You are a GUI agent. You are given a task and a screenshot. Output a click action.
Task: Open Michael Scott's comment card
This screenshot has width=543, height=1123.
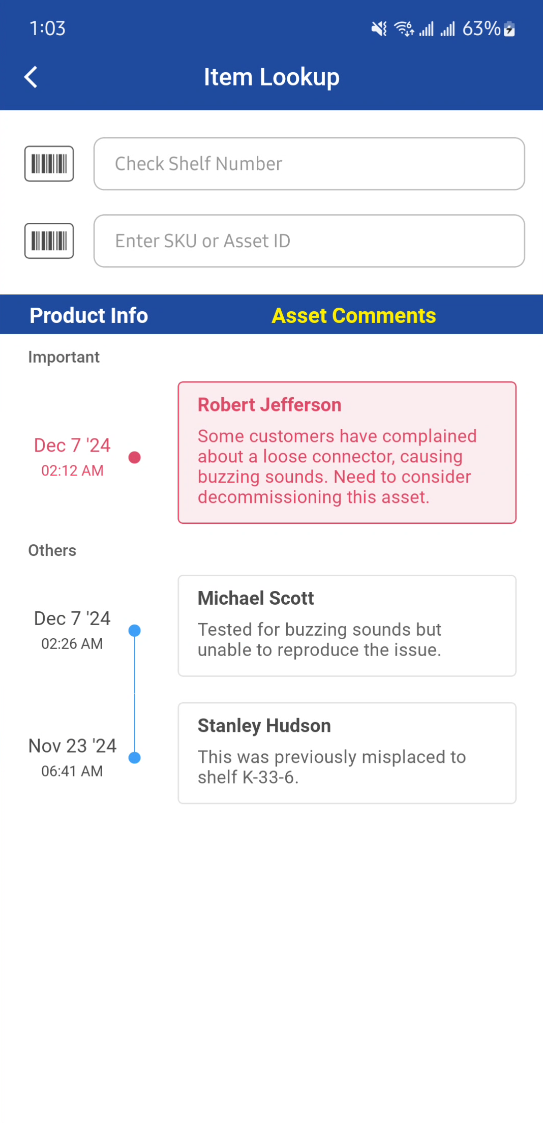pos(347,625)
